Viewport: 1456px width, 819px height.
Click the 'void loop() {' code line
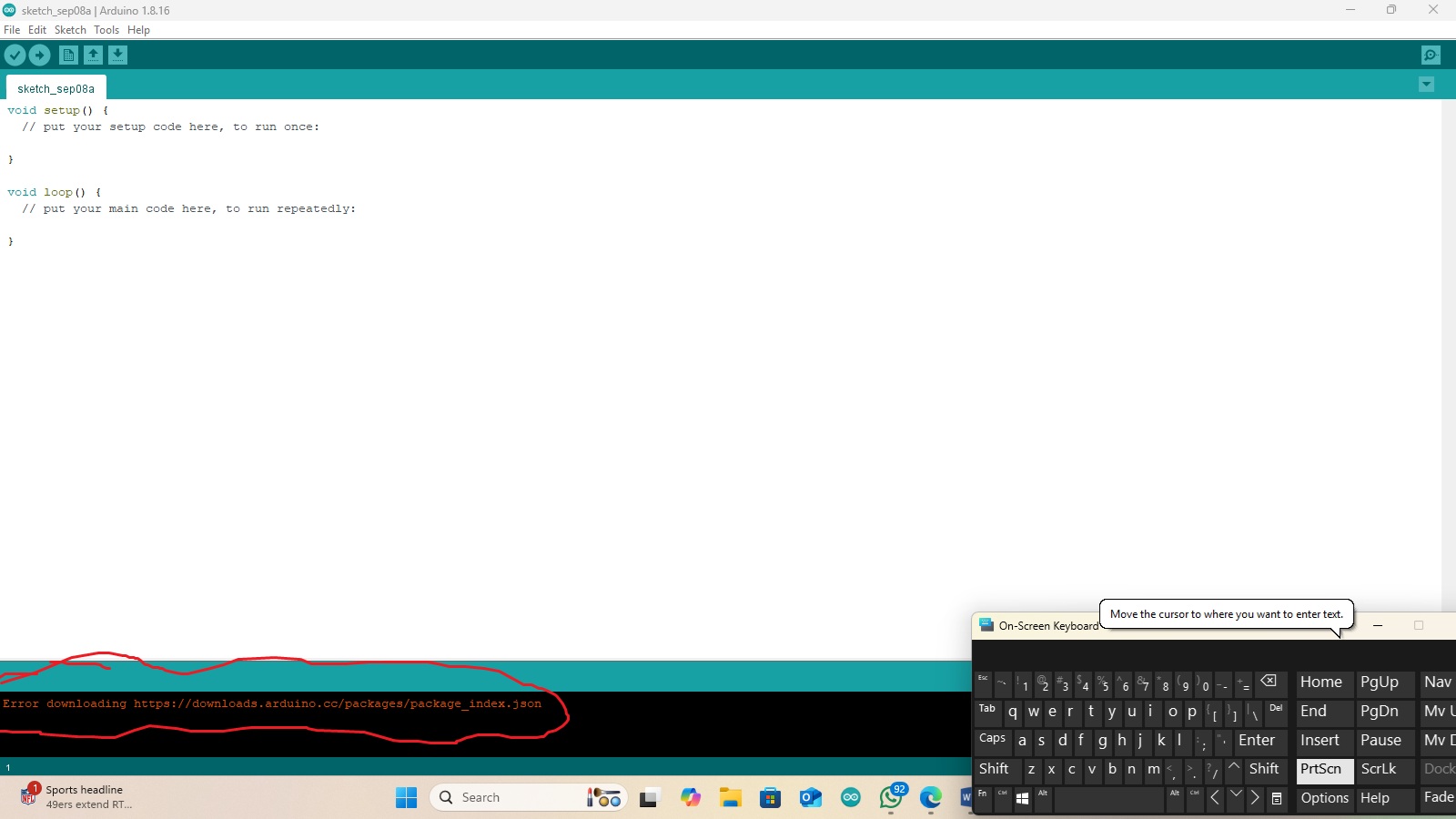[55, 192]
